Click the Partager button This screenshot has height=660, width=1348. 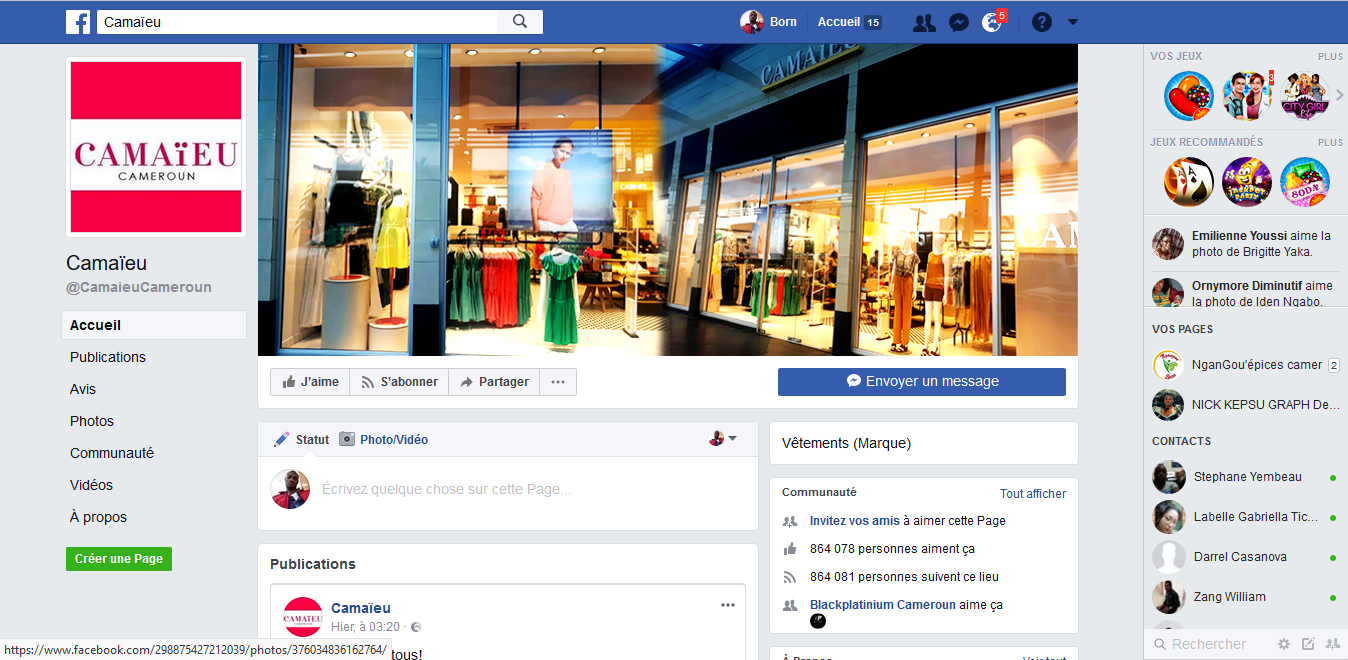494,382
